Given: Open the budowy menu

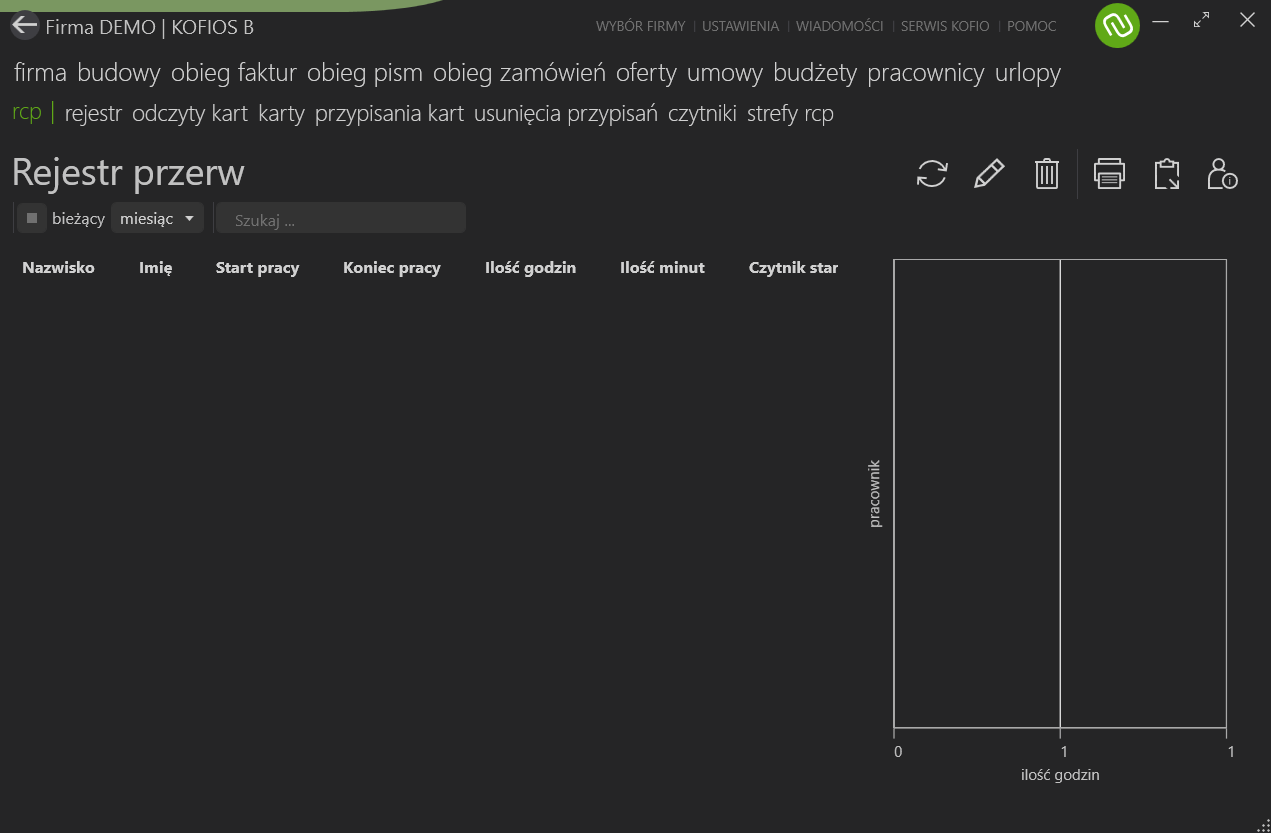Looking at the screenshot, I should click(118, 73).
